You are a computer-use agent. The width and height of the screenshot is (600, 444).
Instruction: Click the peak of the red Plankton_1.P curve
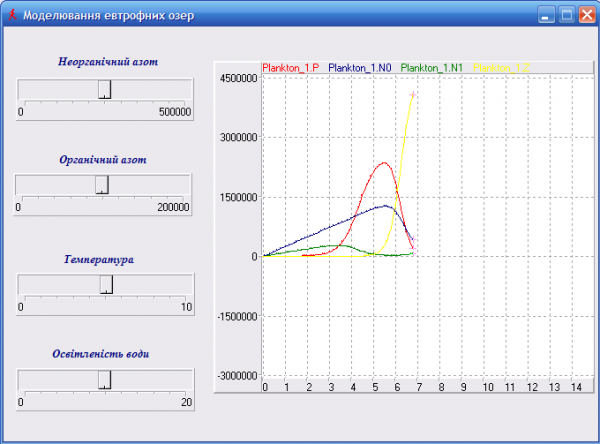point(384,163)
